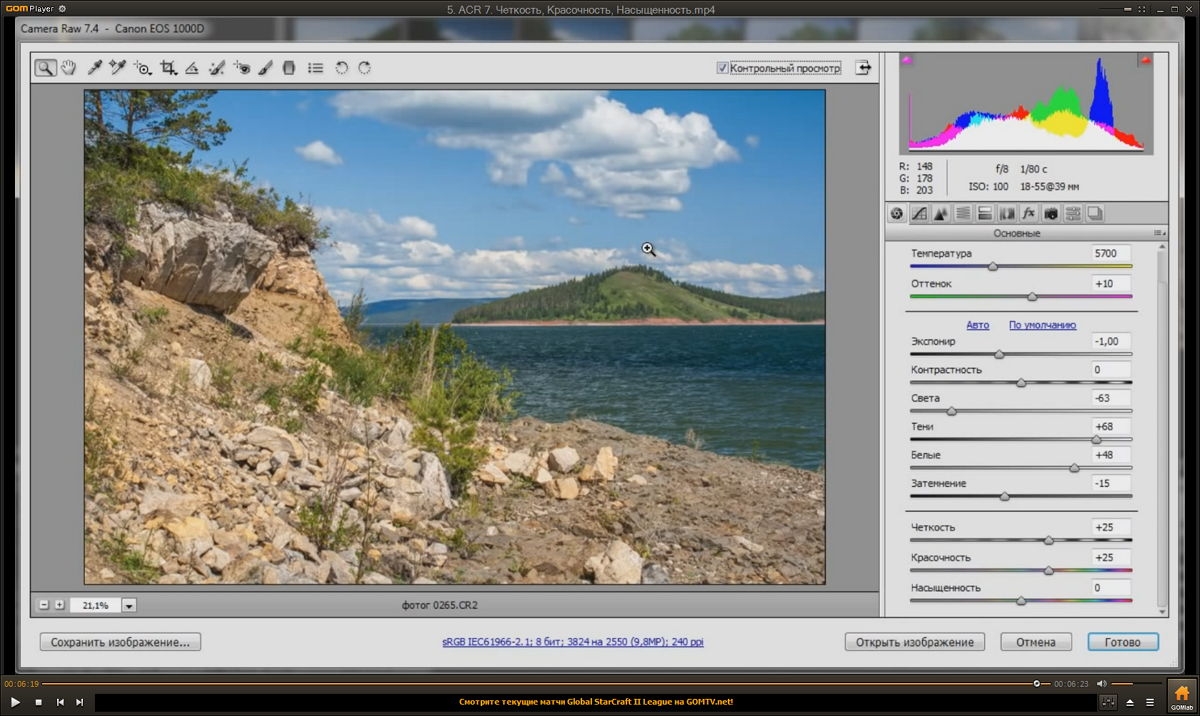Select the Hand tool
This screenshot has height=716, width=1200.
(69, 68)
